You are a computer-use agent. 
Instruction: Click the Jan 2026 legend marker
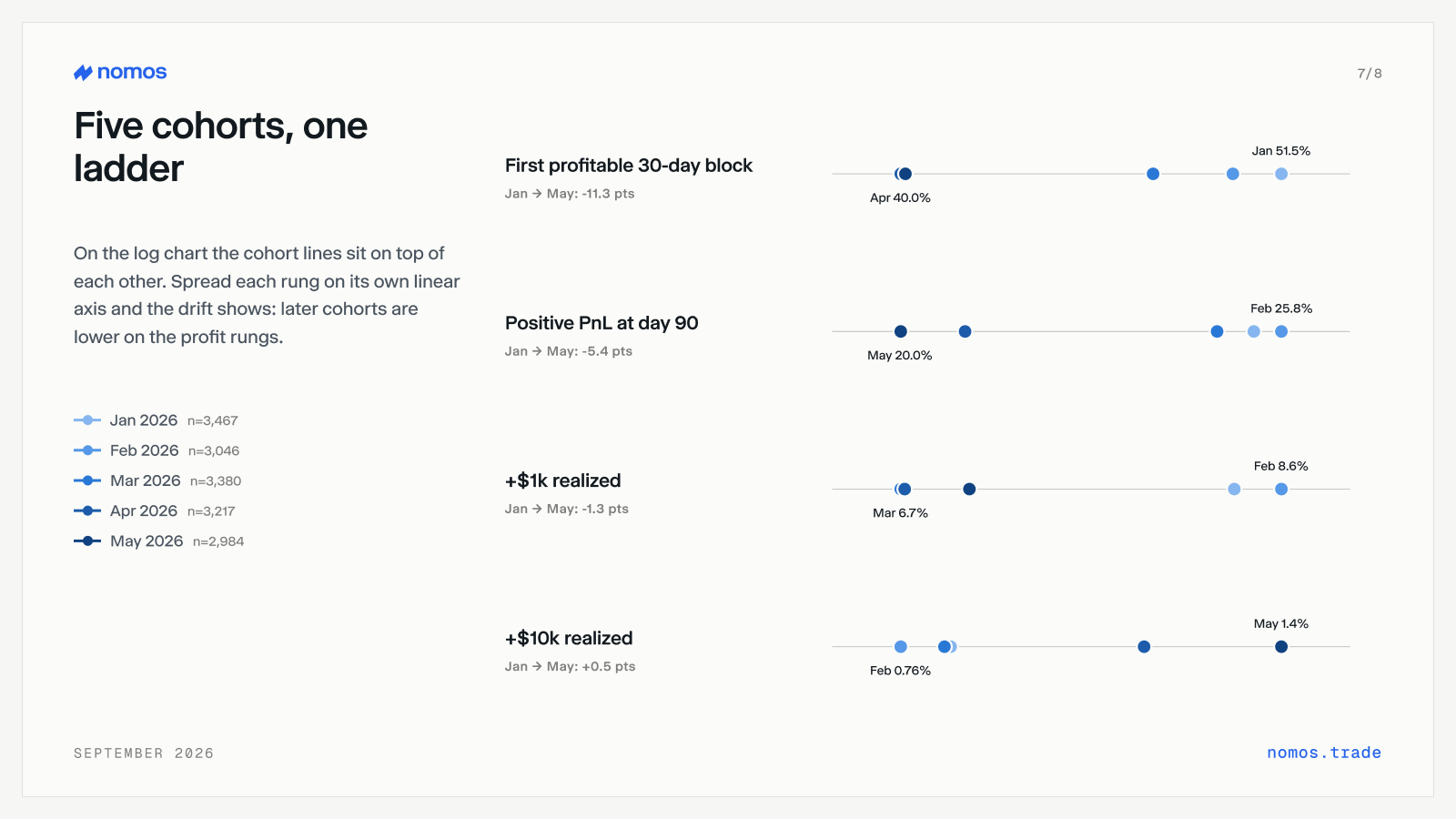(x=87, y=420)
